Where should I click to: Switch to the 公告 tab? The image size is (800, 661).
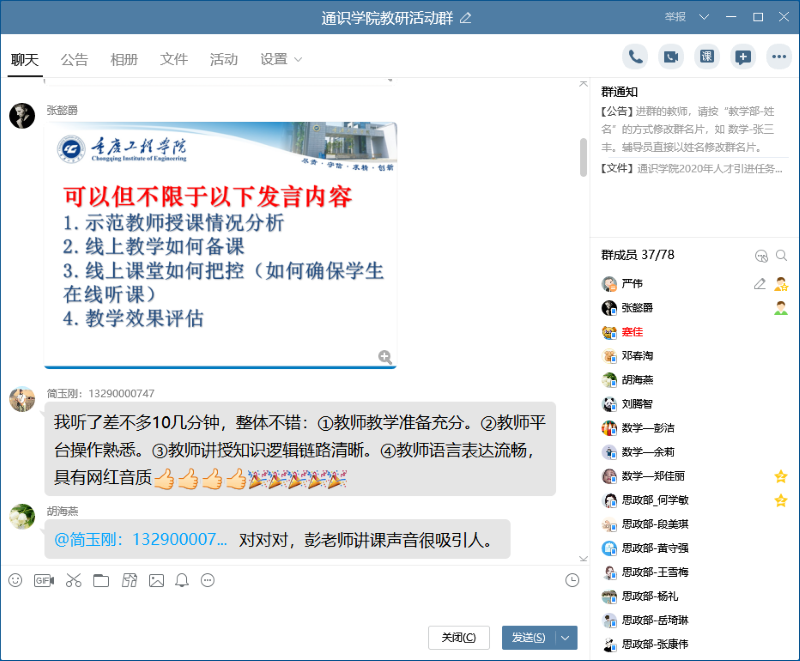(74, 60)
